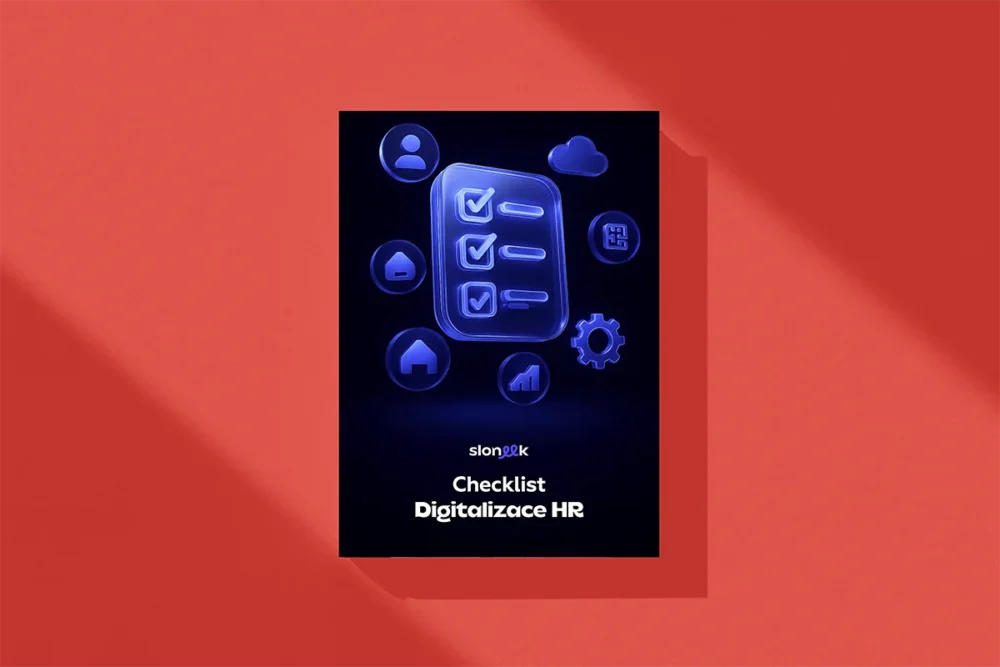
Task: Click the pink letters in the Sloneek logo
Action: 508,451
